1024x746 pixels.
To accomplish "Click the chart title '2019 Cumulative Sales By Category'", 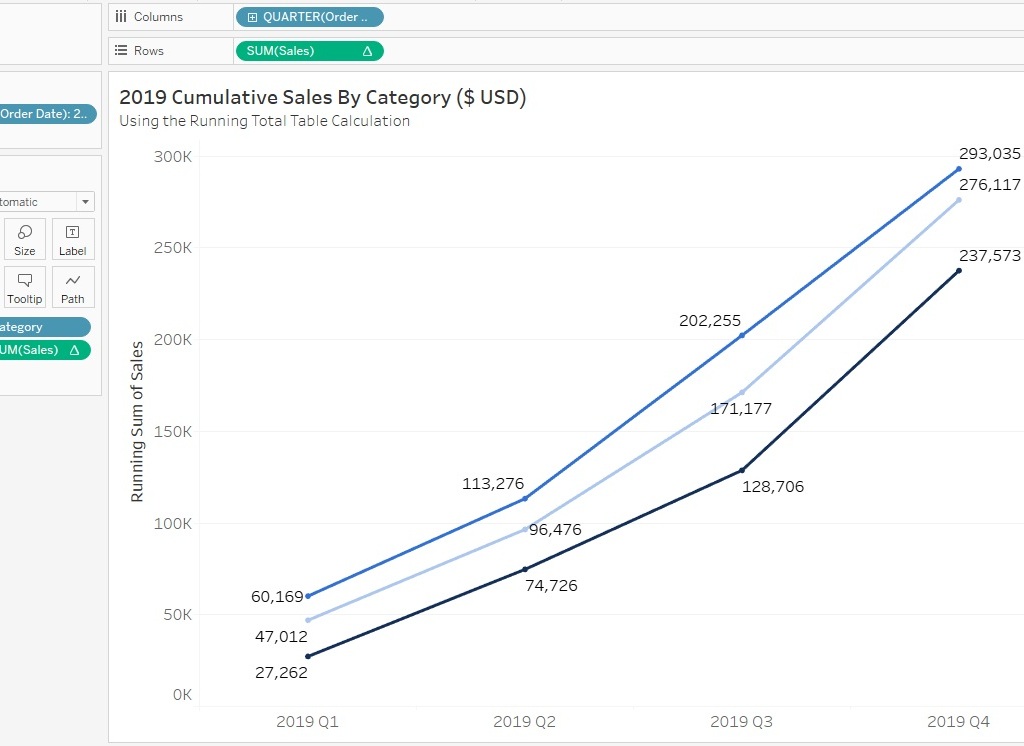I will (322, 97).
